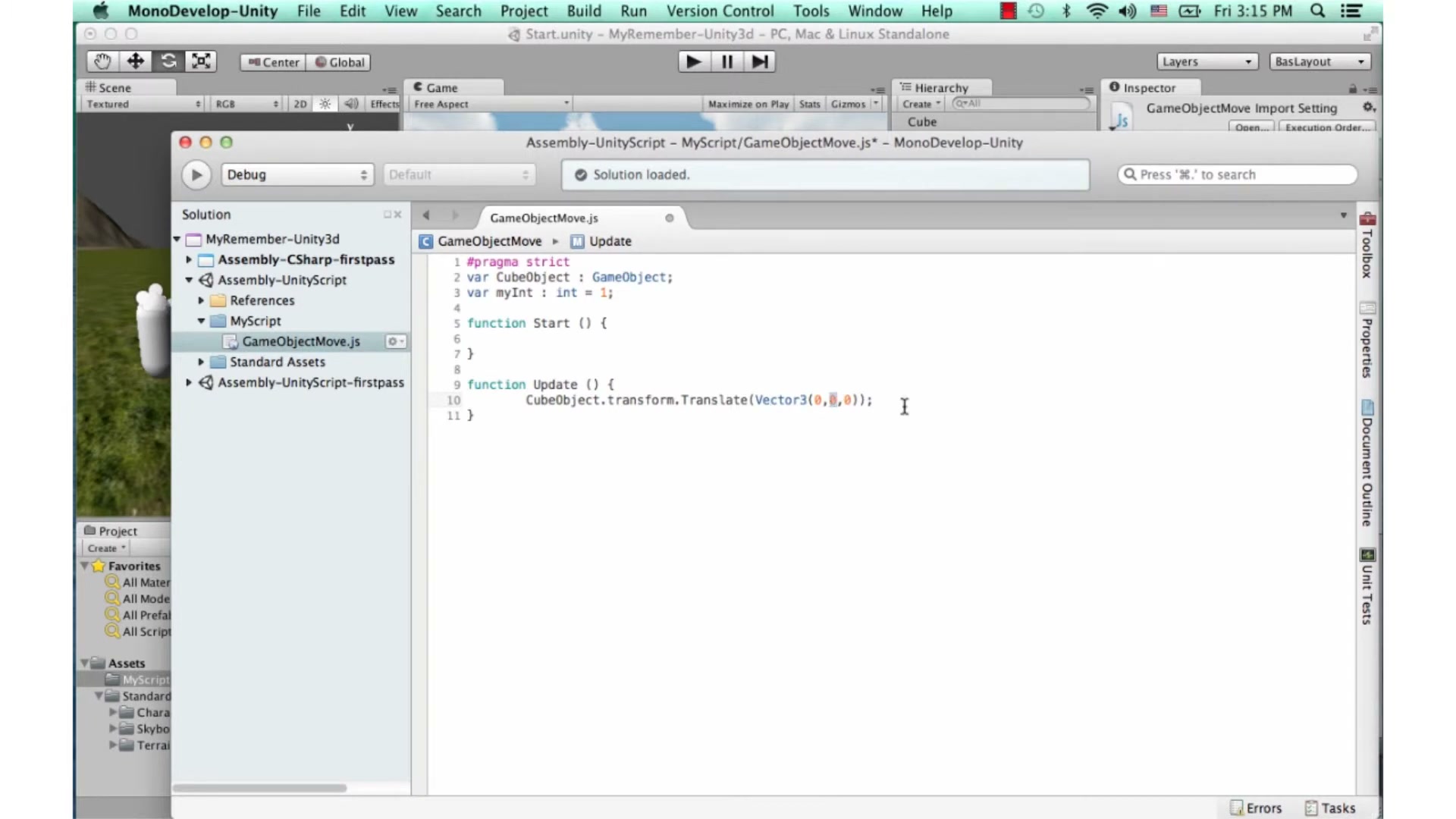Image resolution: width=1456 pixels, height=819 pixels.
Task: Open the File menu
Action: click(x=309, y=11)
